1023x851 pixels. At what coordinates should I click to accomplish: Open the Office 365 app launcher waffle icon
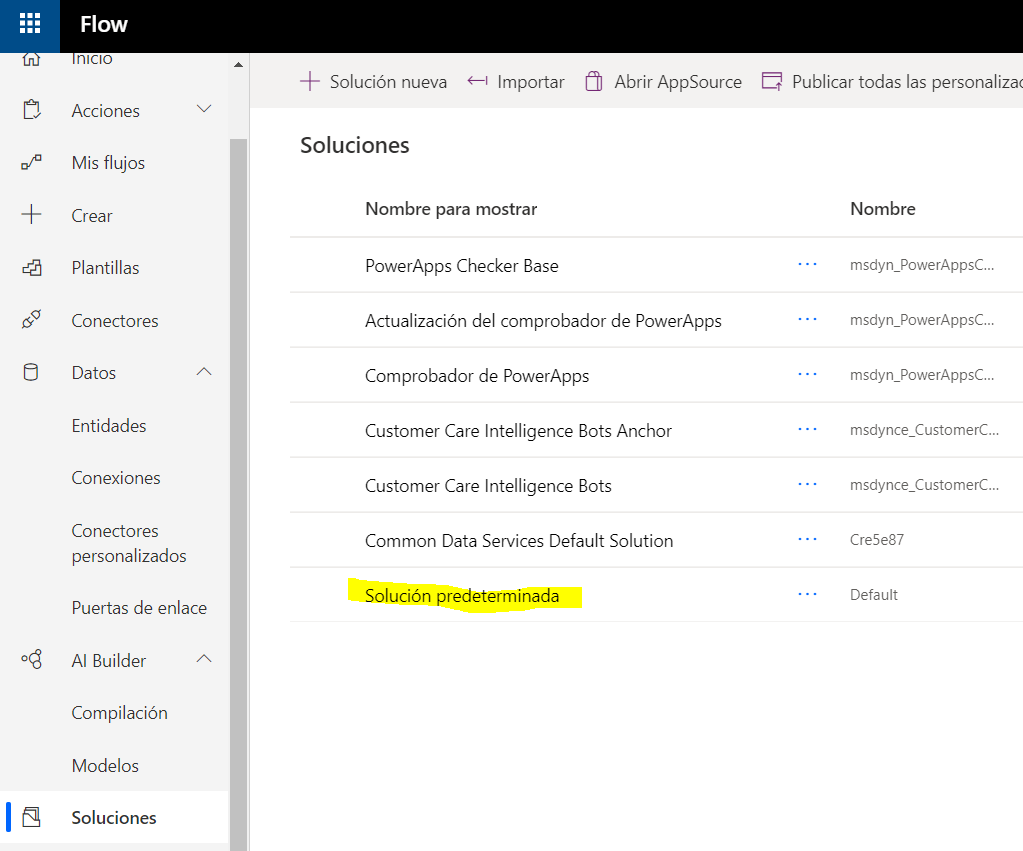tap(29, 23)
